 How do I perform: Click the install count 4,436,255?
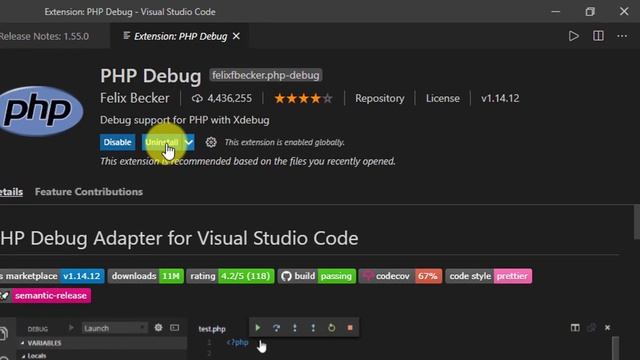229,98
